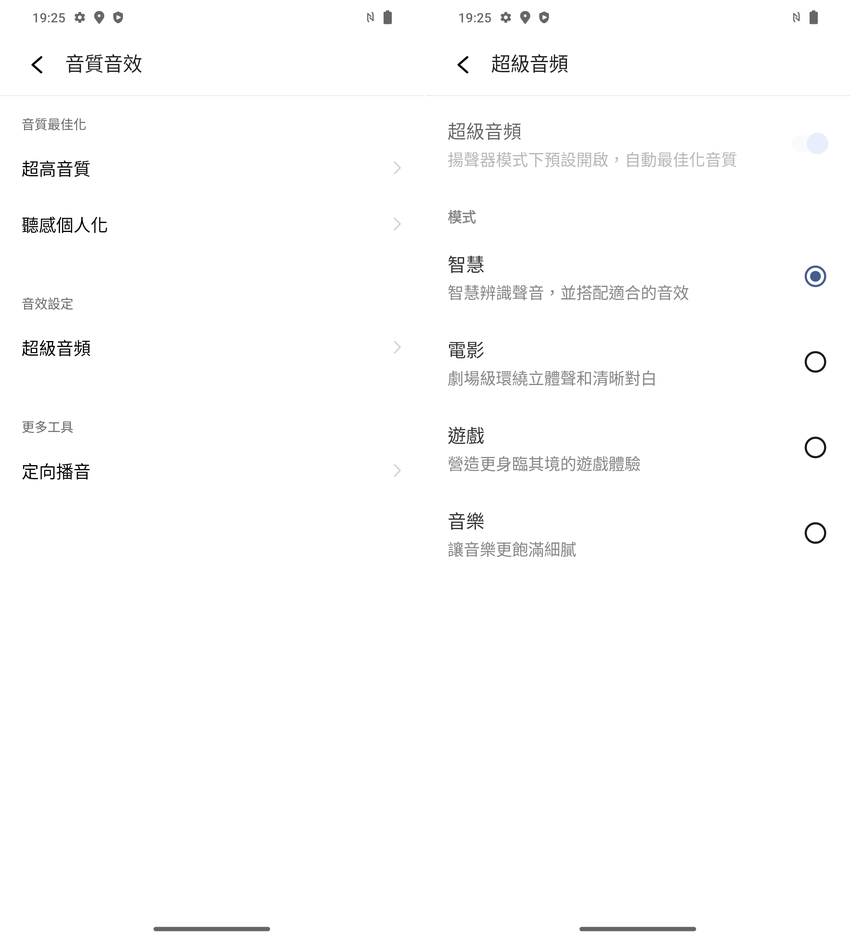Image resolution: width=850 pixels, height=942 pixels.
Task: Tap the home gesture bar on left screen
Action: pyautogui.click(x=211, y=929)
